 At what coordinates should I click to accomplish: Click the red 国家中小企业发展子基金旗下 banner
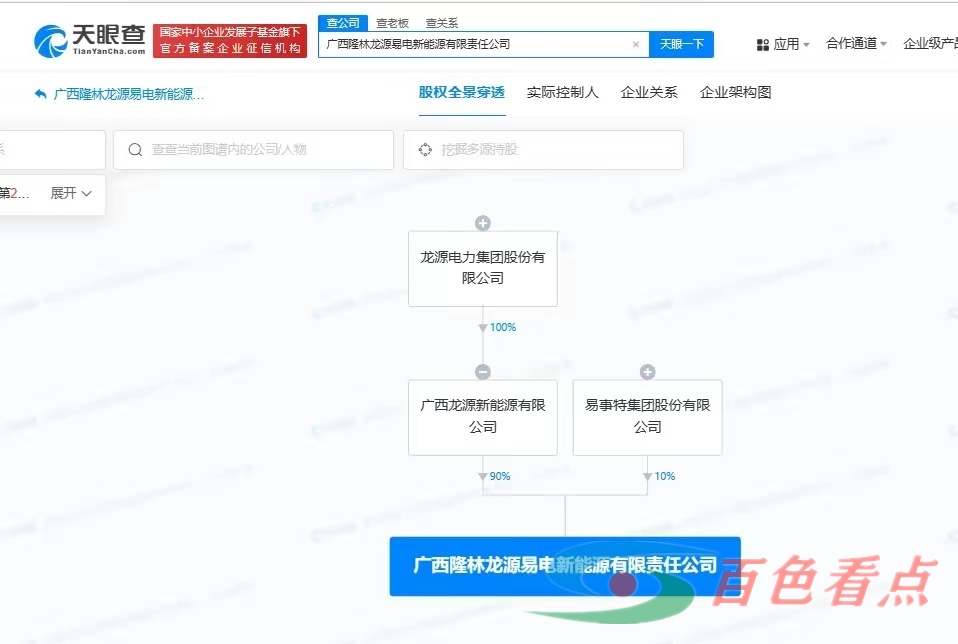coord(230,41)
